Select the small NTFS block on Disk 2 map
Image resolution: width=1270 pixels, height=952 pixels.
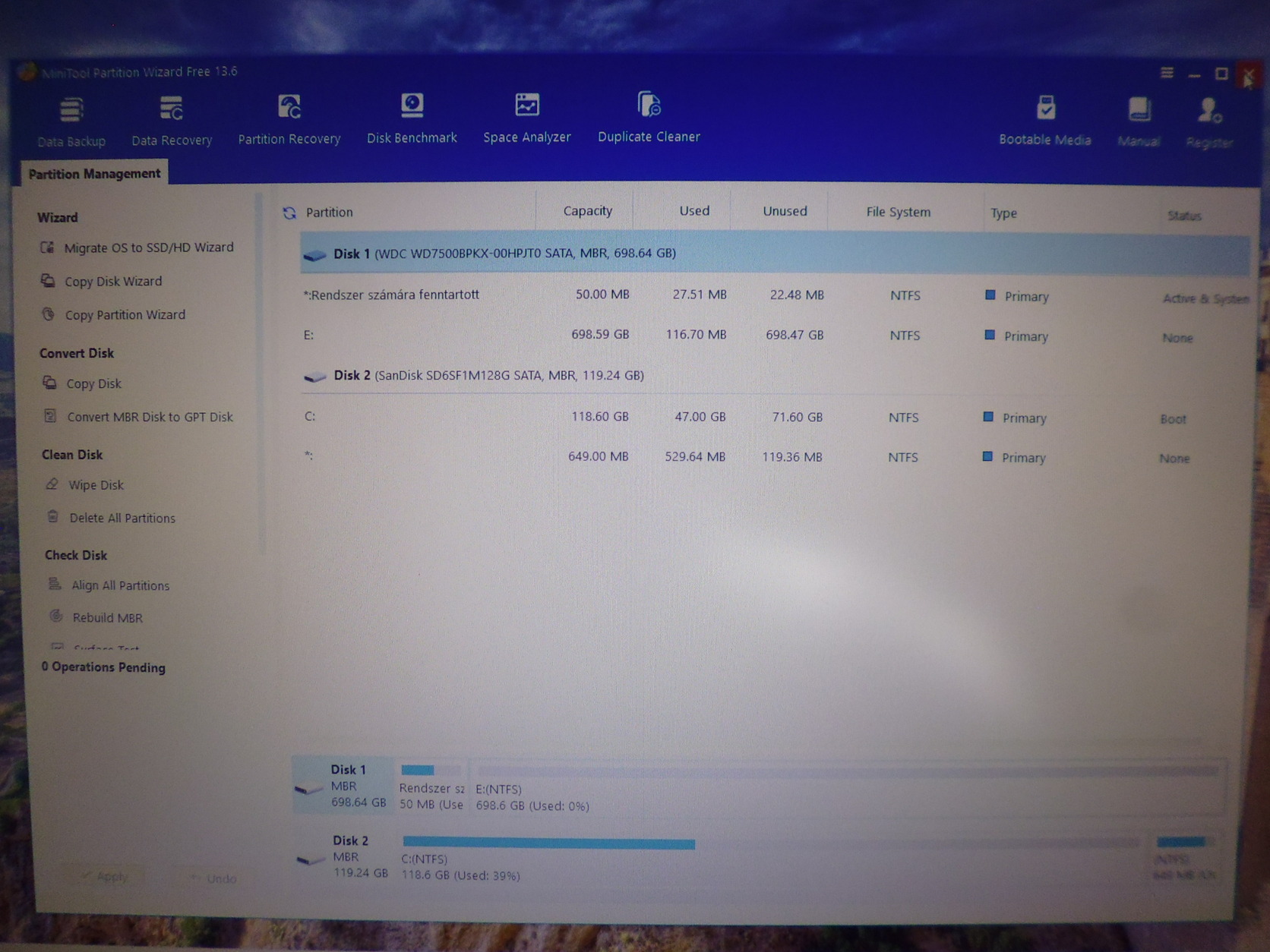pyautogui.click(x=1185, y=859)
